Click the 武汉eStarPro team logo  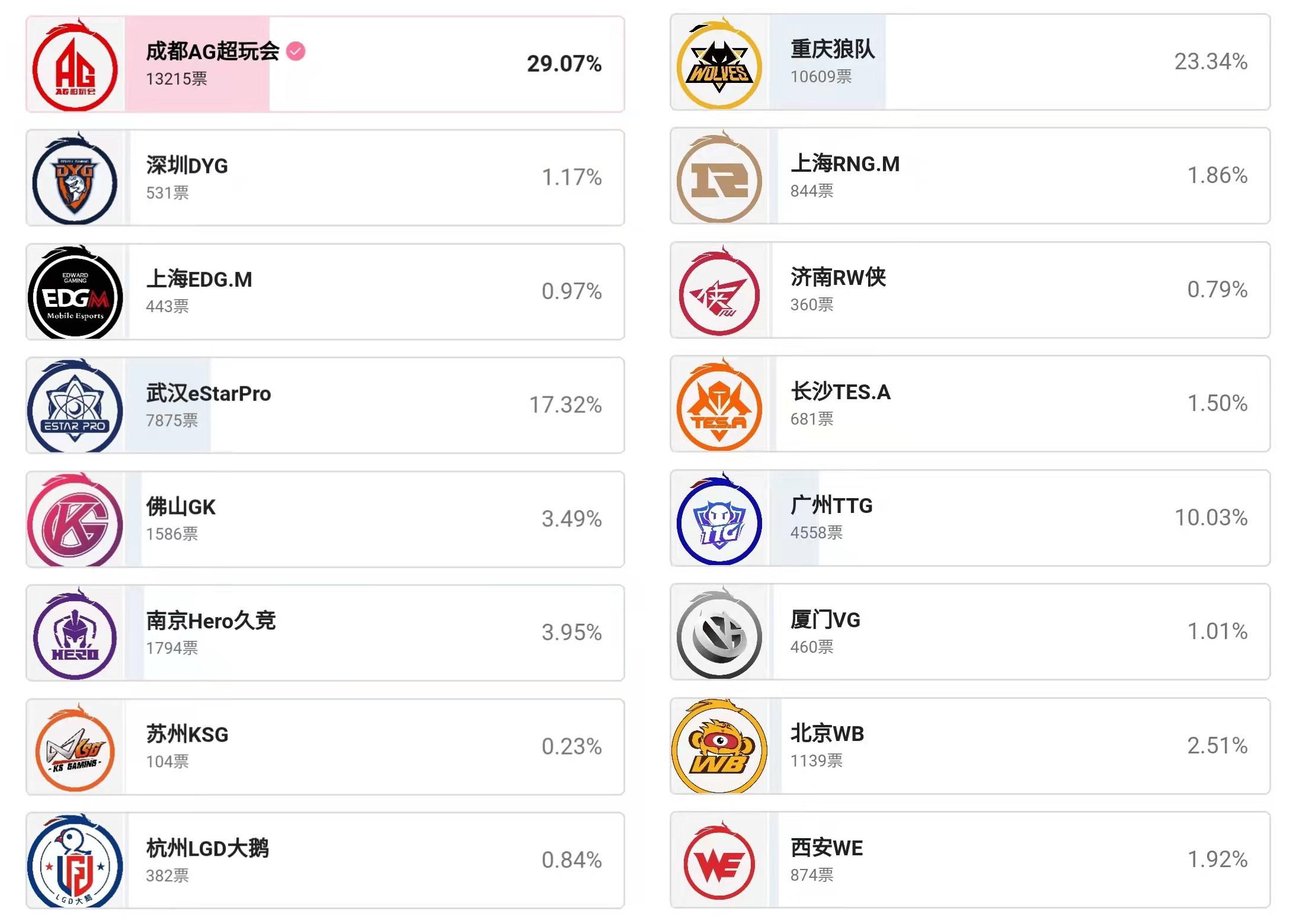click(75, 406)
